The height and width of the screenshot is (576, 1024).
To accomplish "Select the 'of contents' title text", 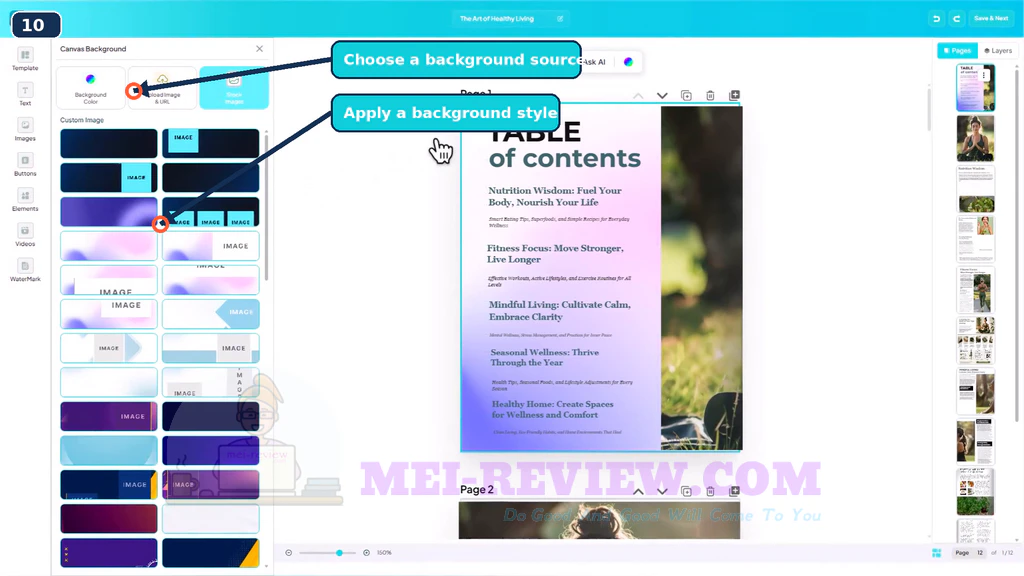I will coord(565,158).
